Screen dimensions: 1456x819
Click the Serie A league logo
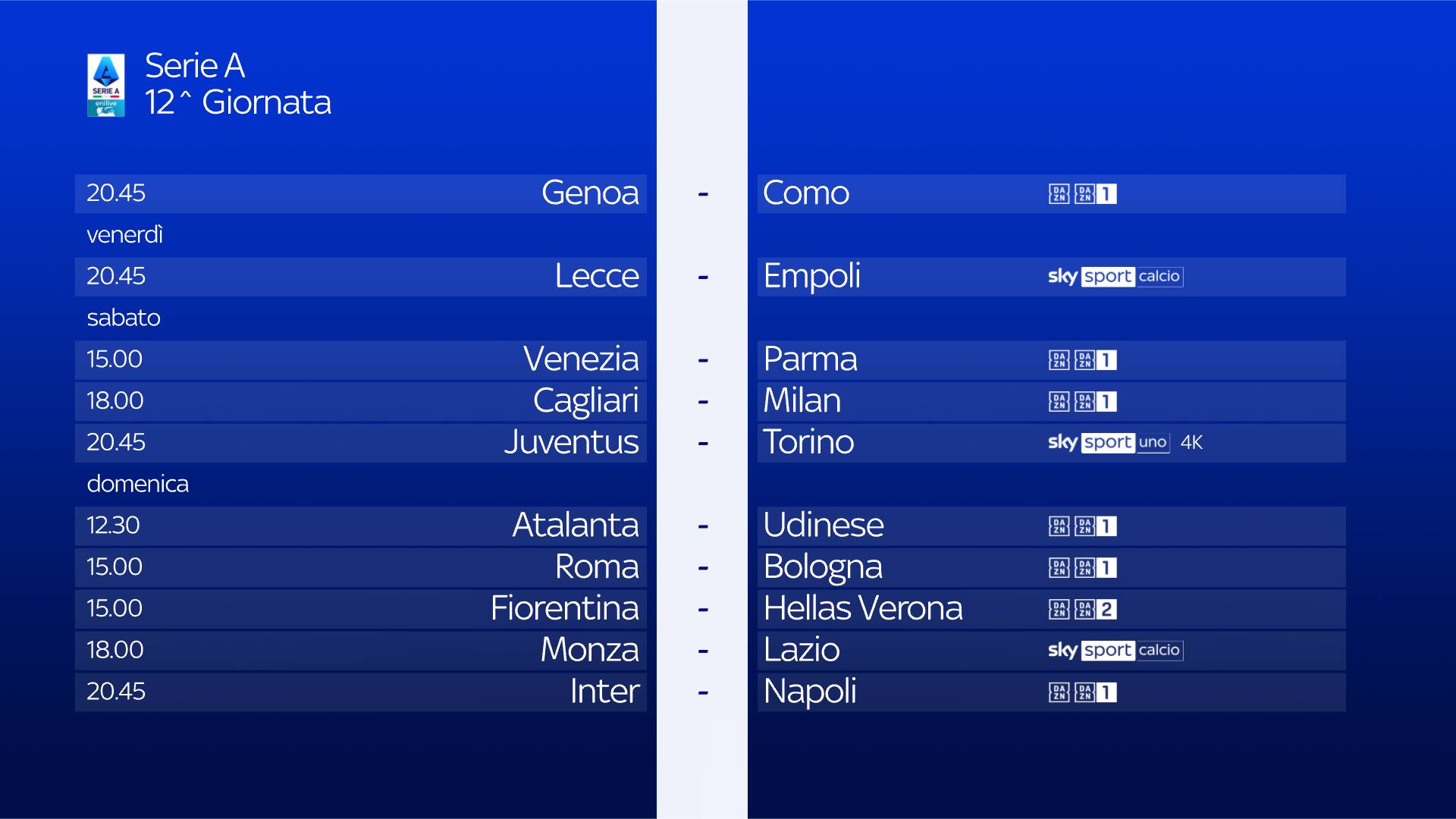coord(106,85)
